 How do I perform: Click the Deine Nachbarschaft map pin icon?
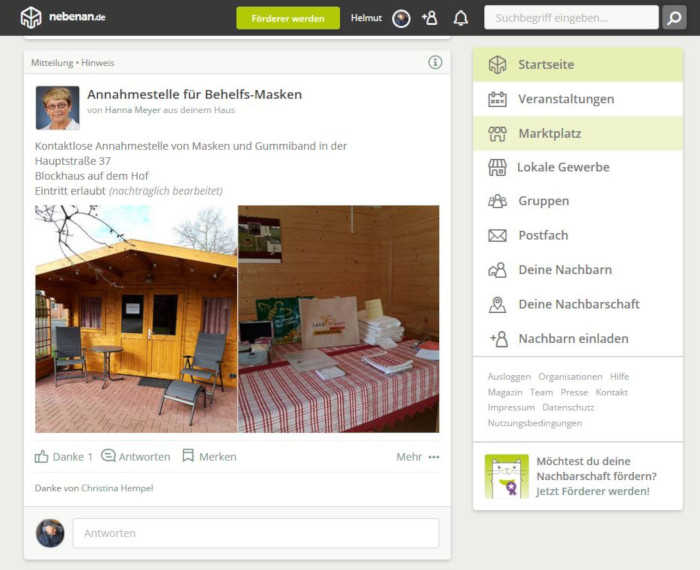tap(497, 304)
